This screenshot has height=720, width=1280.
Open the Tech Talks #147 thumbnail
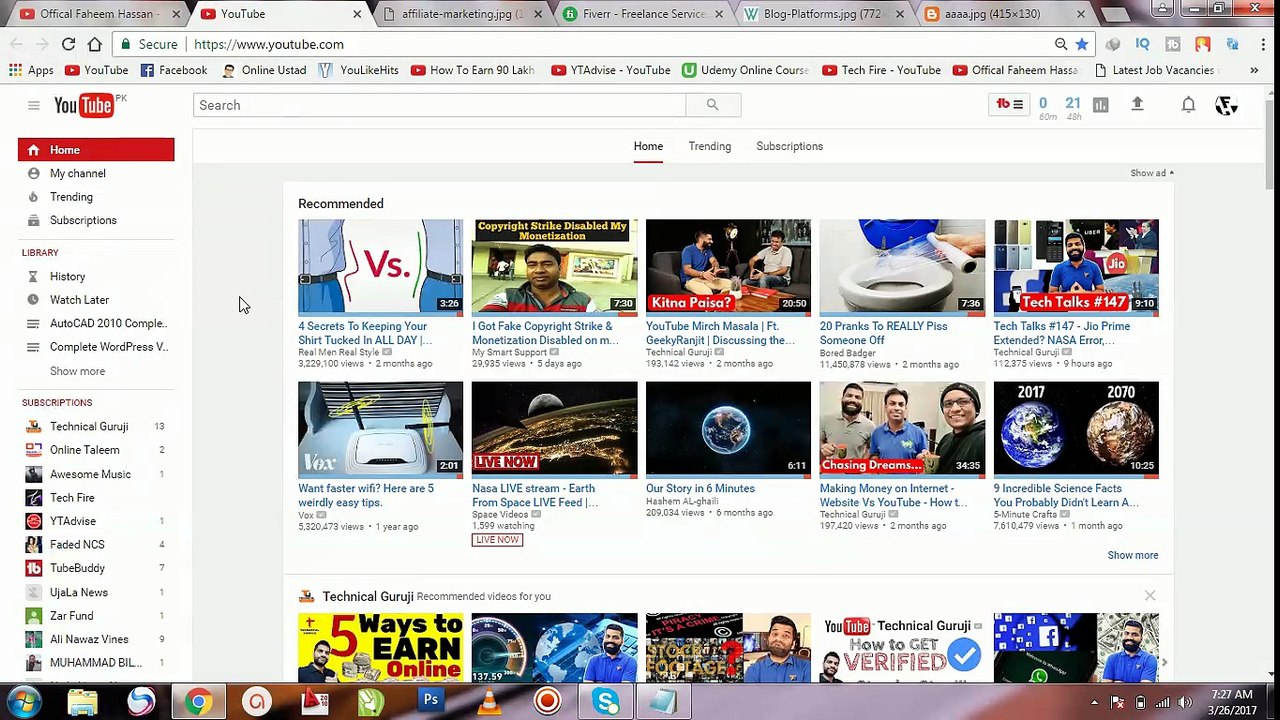pos(1076,266)
